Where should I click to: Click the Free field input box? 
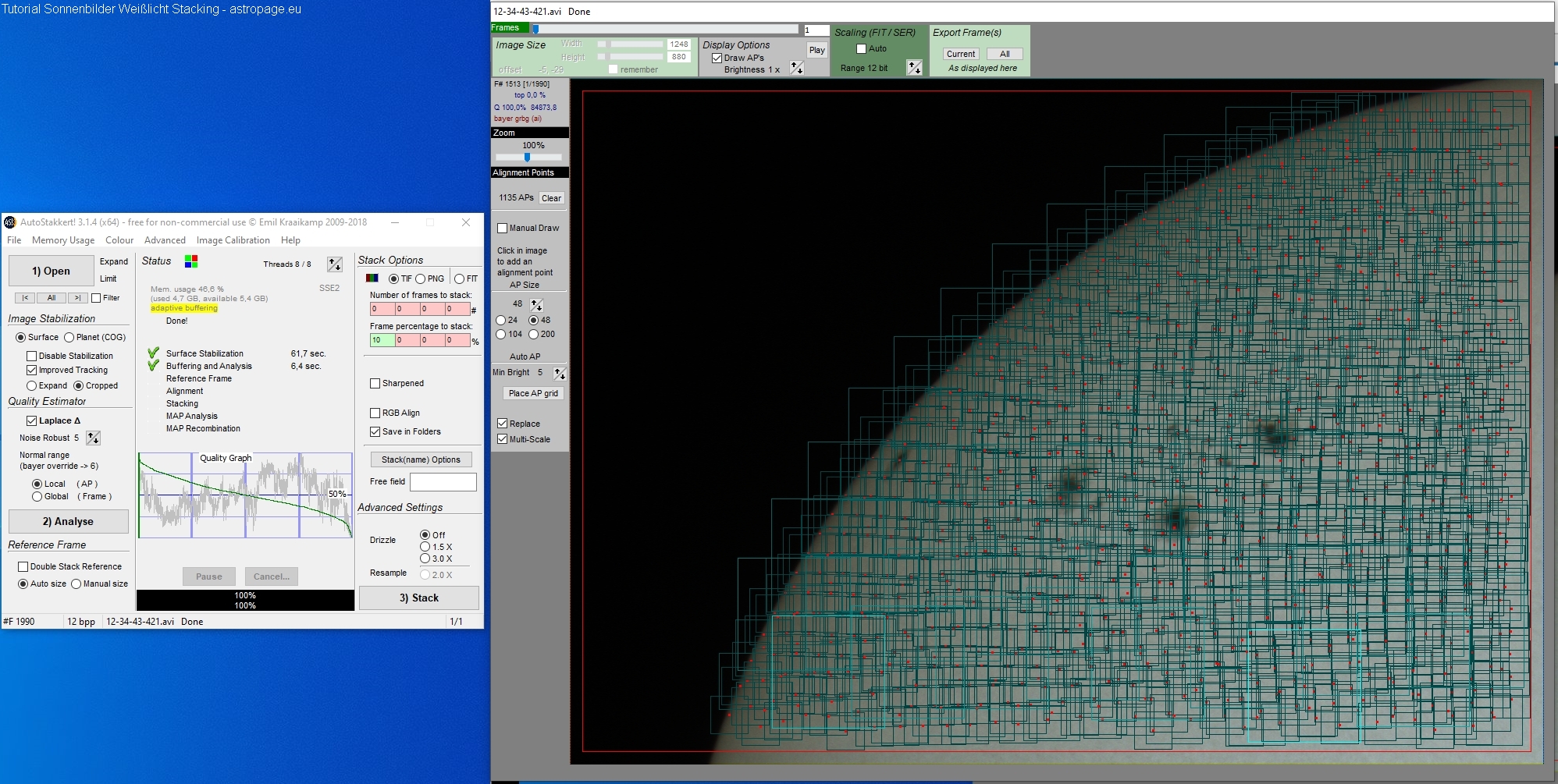[443, 482]
